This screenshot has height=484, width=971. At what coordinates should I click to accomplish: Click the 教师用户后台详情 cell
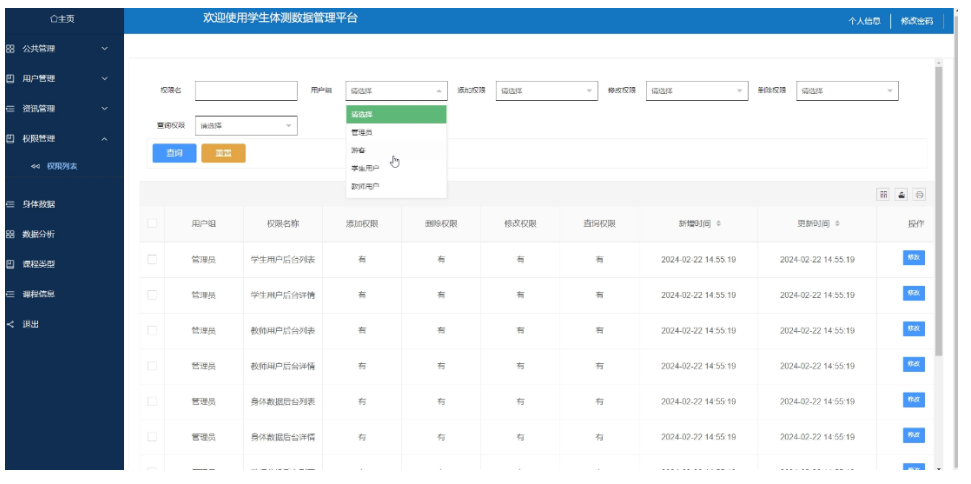click(x=283, y=366)
